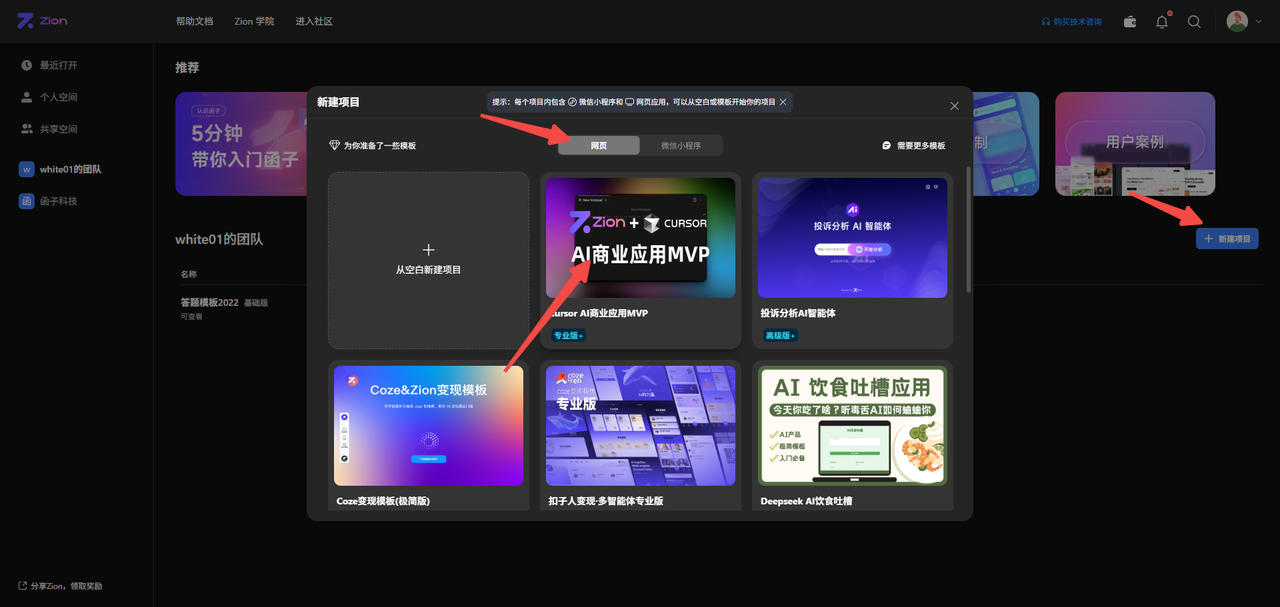Expand the arrow beside the avatar
The height and width of the screenshot is (607, 1280).
pyautogui.click(x=1258, y=21)
